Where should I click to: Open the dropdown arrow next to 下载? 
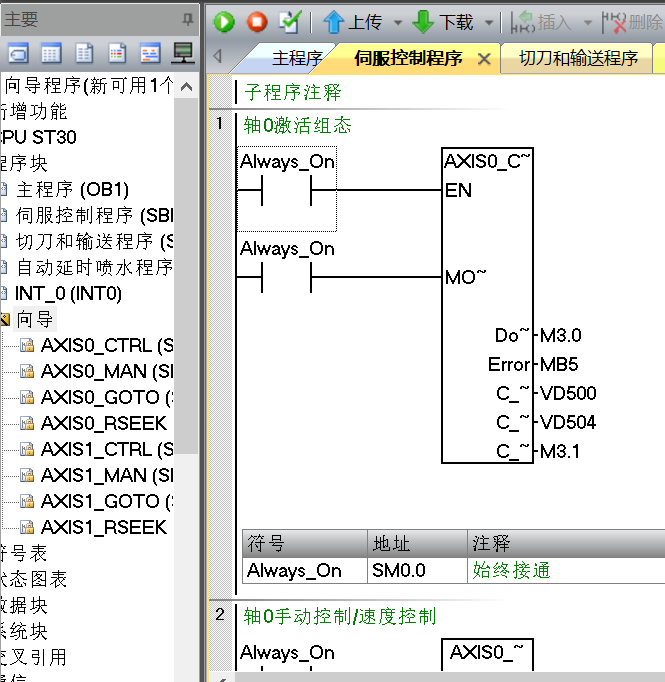pyautogui.click(x=489, y=23)
